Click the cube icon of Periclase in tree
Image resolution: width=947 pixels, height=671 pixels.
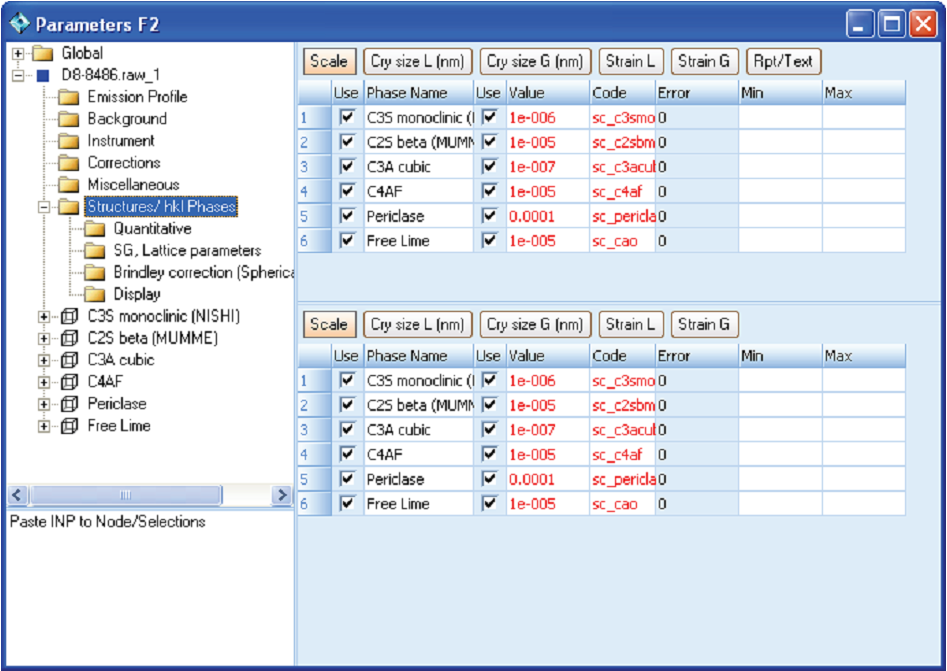(69, 403)
